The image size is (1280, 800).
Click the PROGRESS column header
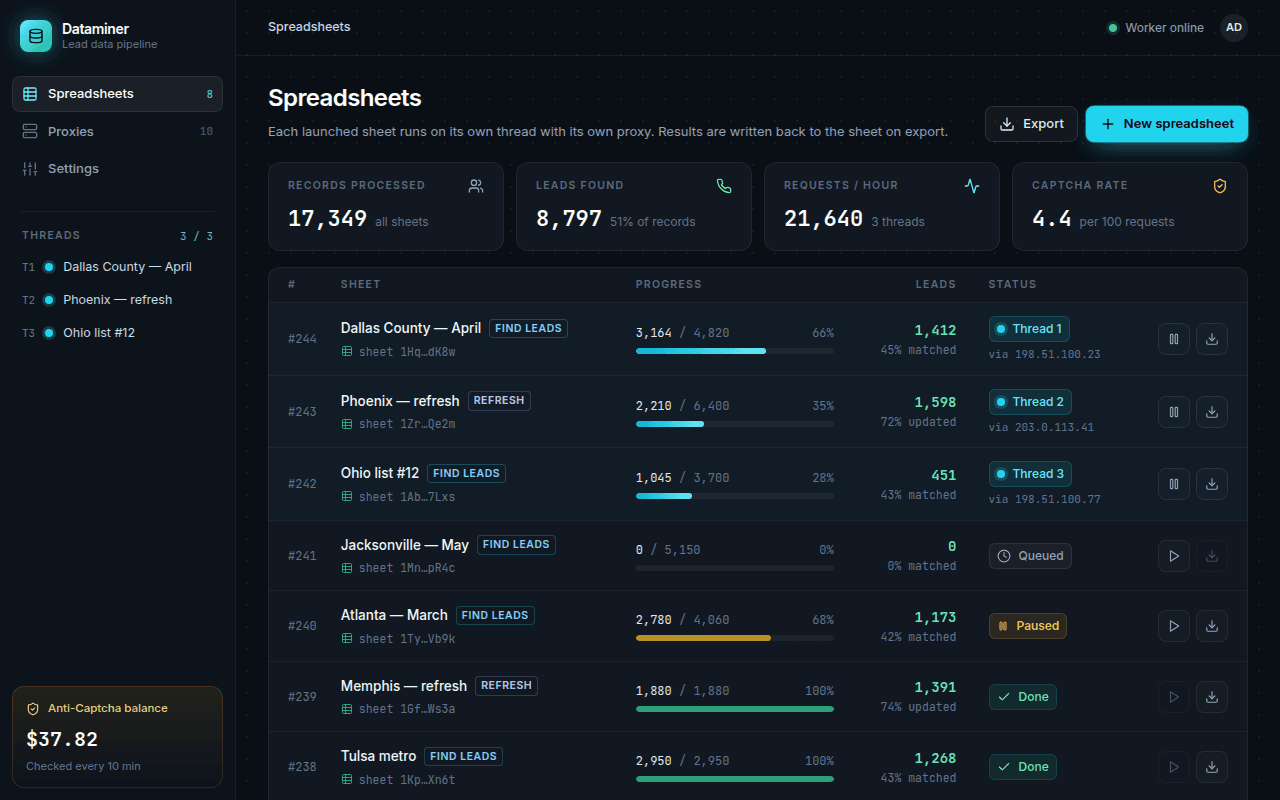tap(668, 285)
